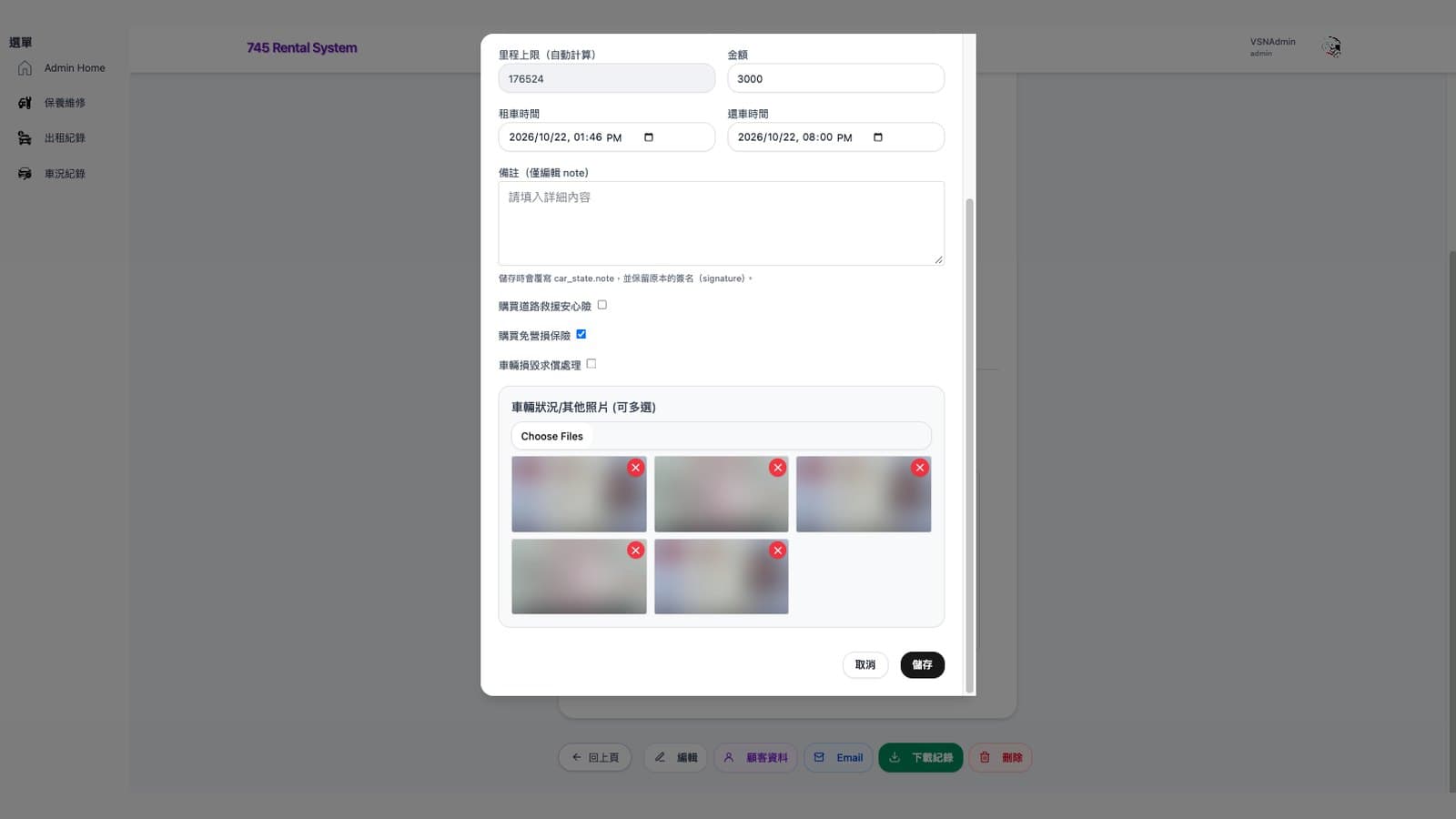Click the Choose Files button
Image resolution: width=1456 pixels, height=819 pixels.
click(x=551, y=437)
